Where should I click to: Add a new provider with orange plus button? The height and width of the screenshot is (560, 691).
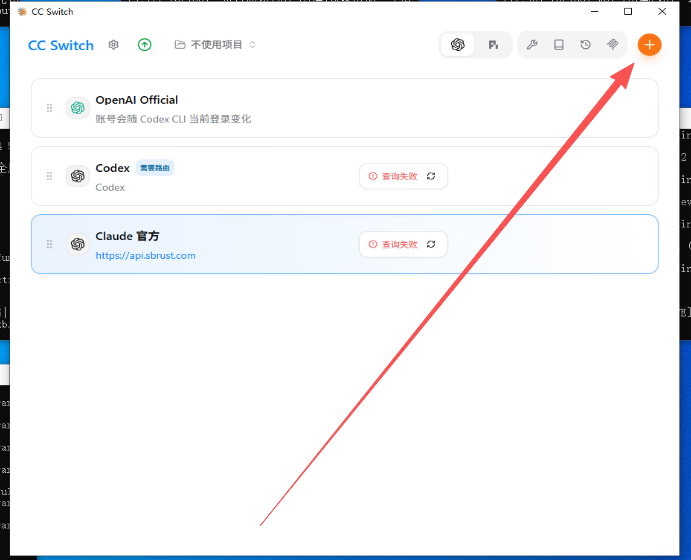coord(650,45)
